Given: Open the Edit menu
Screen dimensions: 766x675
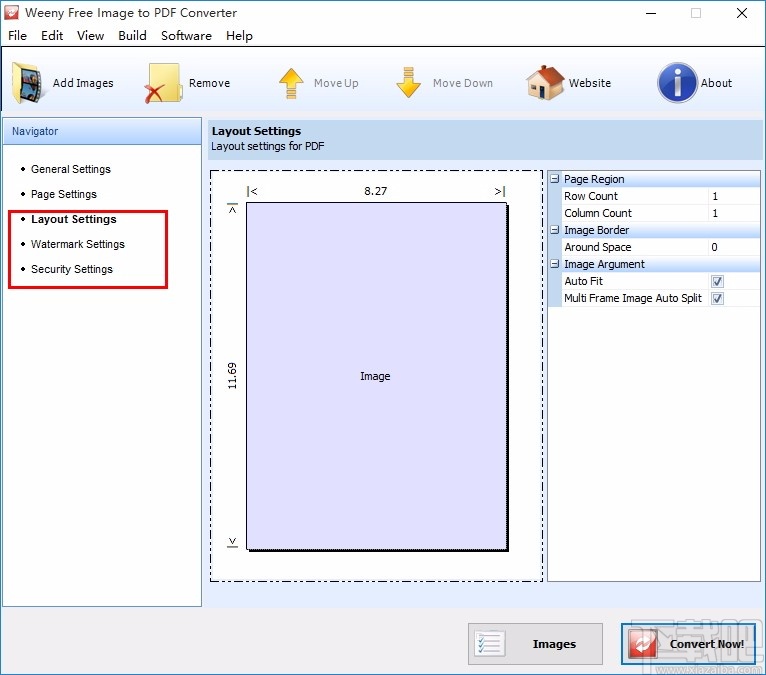Looking at the screenshot, I should tap(52, 36).
